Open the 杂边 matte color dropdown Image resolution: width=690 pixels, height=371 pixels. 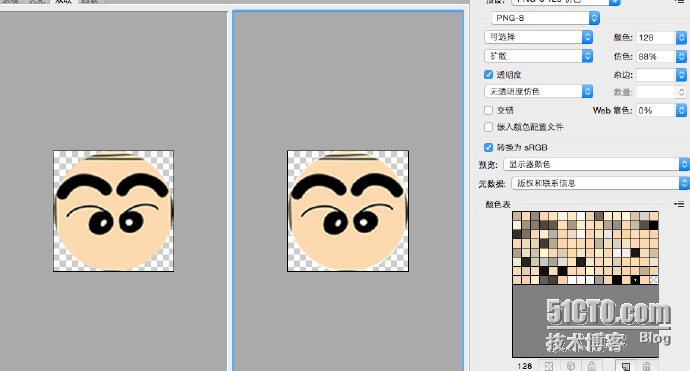pyautogui.click(x=681, y=75)
